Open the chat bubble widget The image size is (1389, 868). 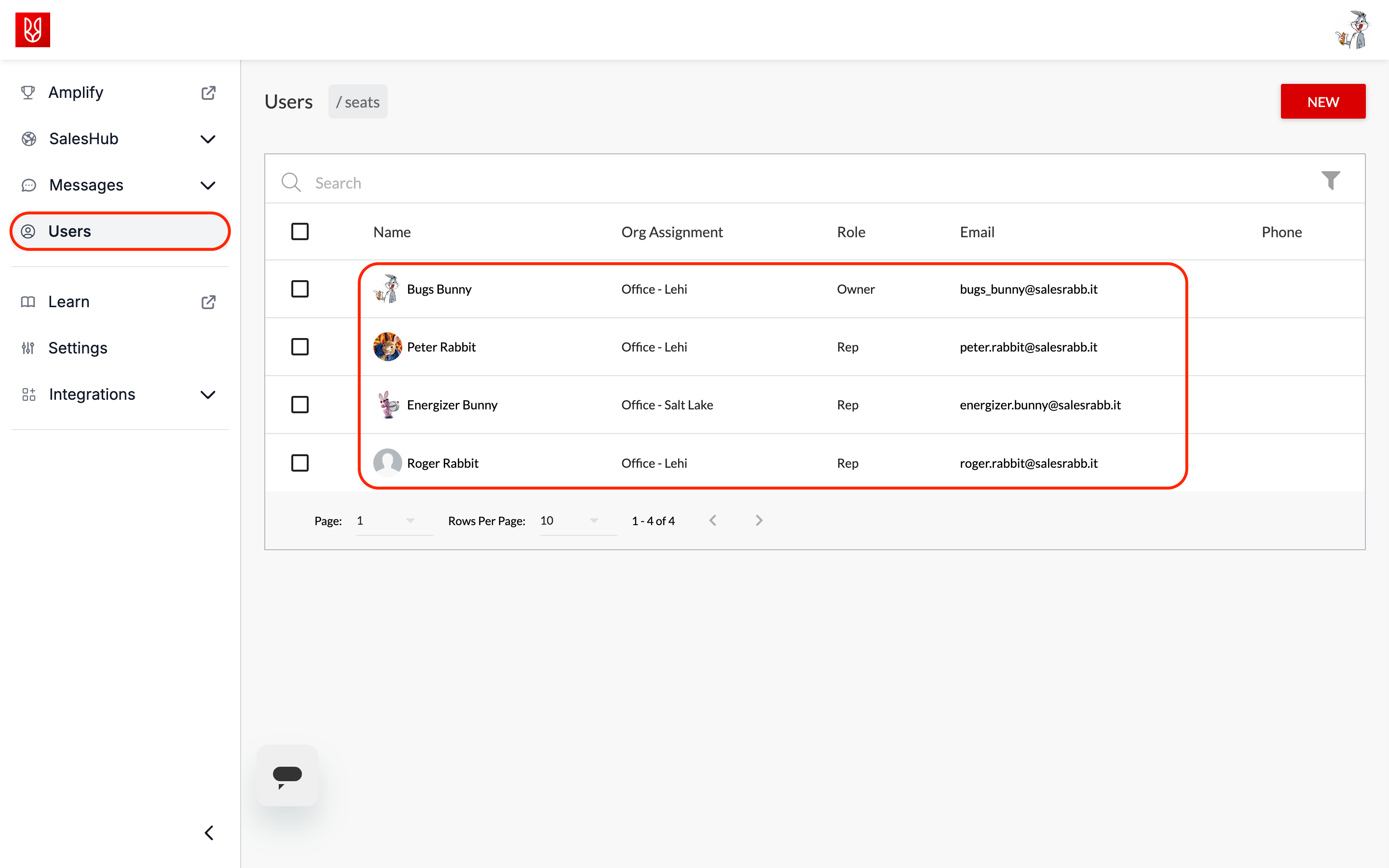coord(287,775)
